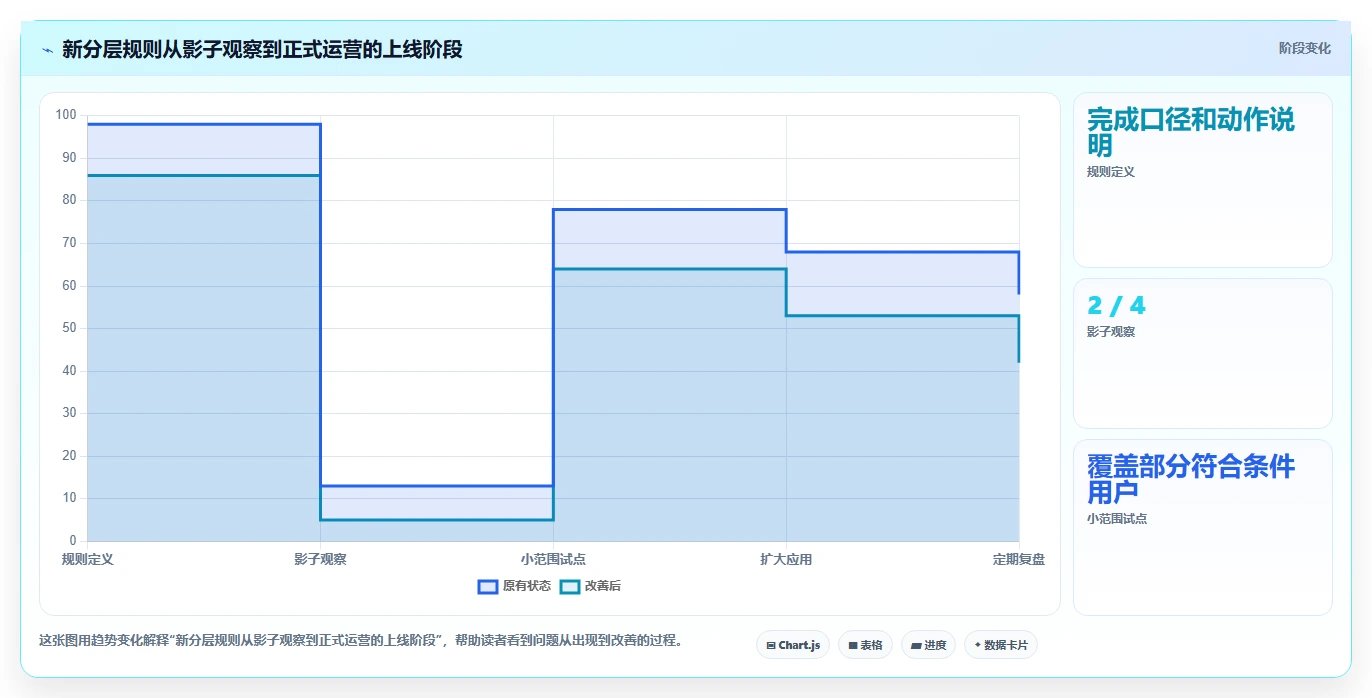
Task: Open the 覆盖部分符合条件用户 card
Action: (1203, 528)
